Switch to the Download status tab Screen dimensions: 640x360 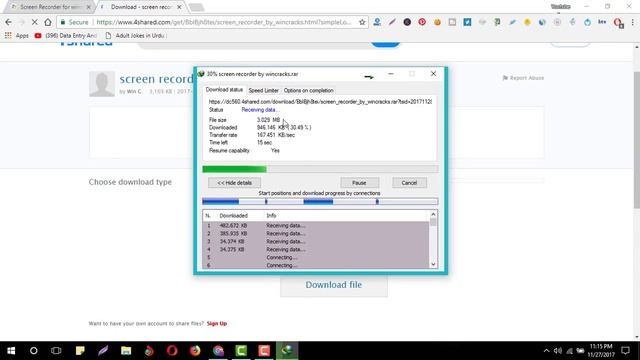click(224, 90)
